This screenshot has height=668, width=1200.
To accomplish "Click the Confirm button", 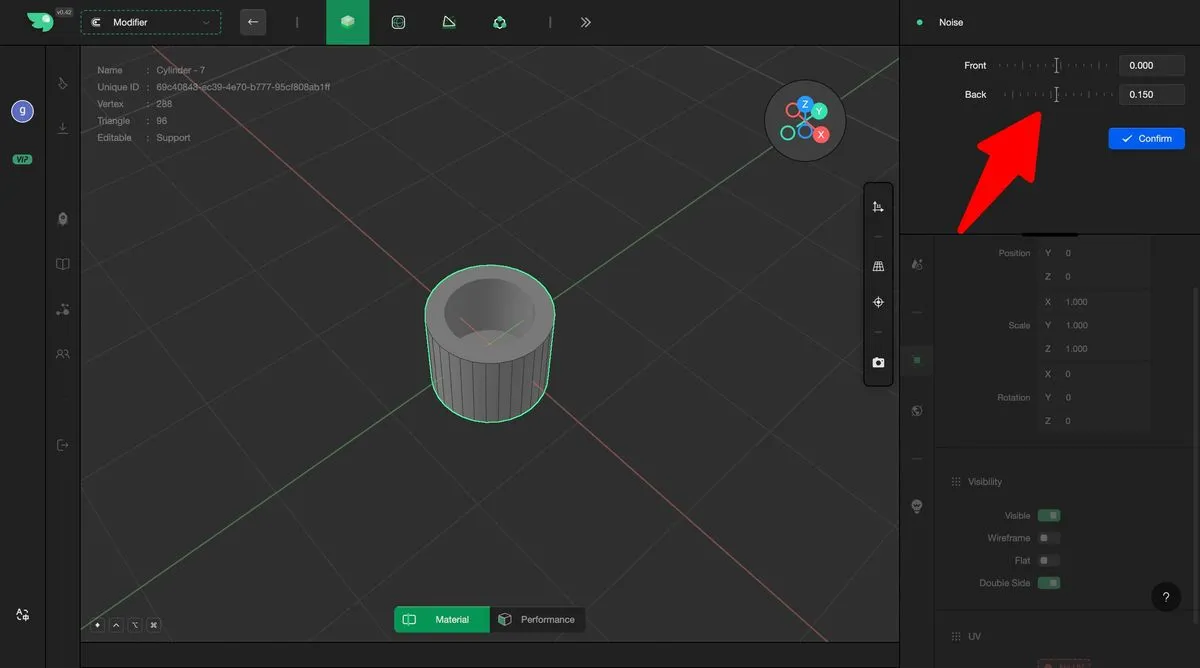I will click(x=1146, y=139).
